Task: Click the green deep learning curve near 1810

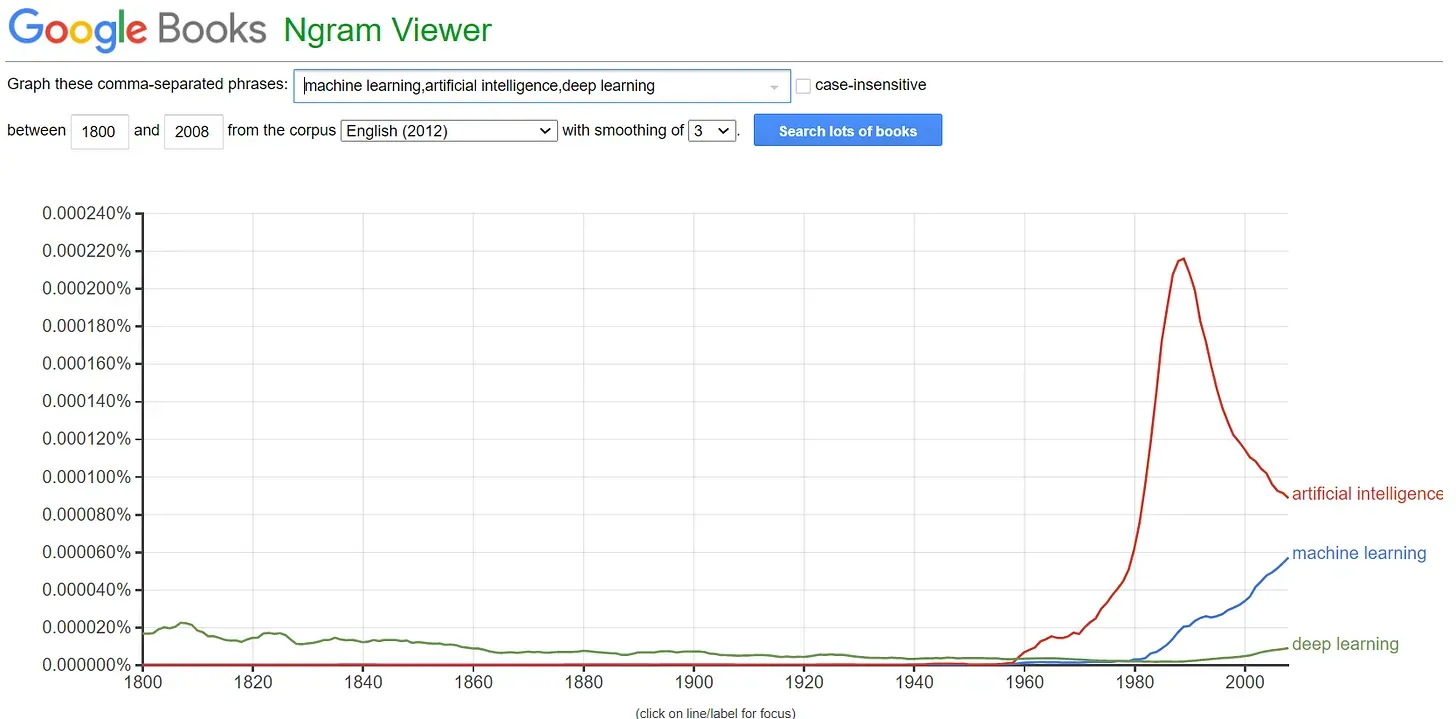Action: pos(181,623)
